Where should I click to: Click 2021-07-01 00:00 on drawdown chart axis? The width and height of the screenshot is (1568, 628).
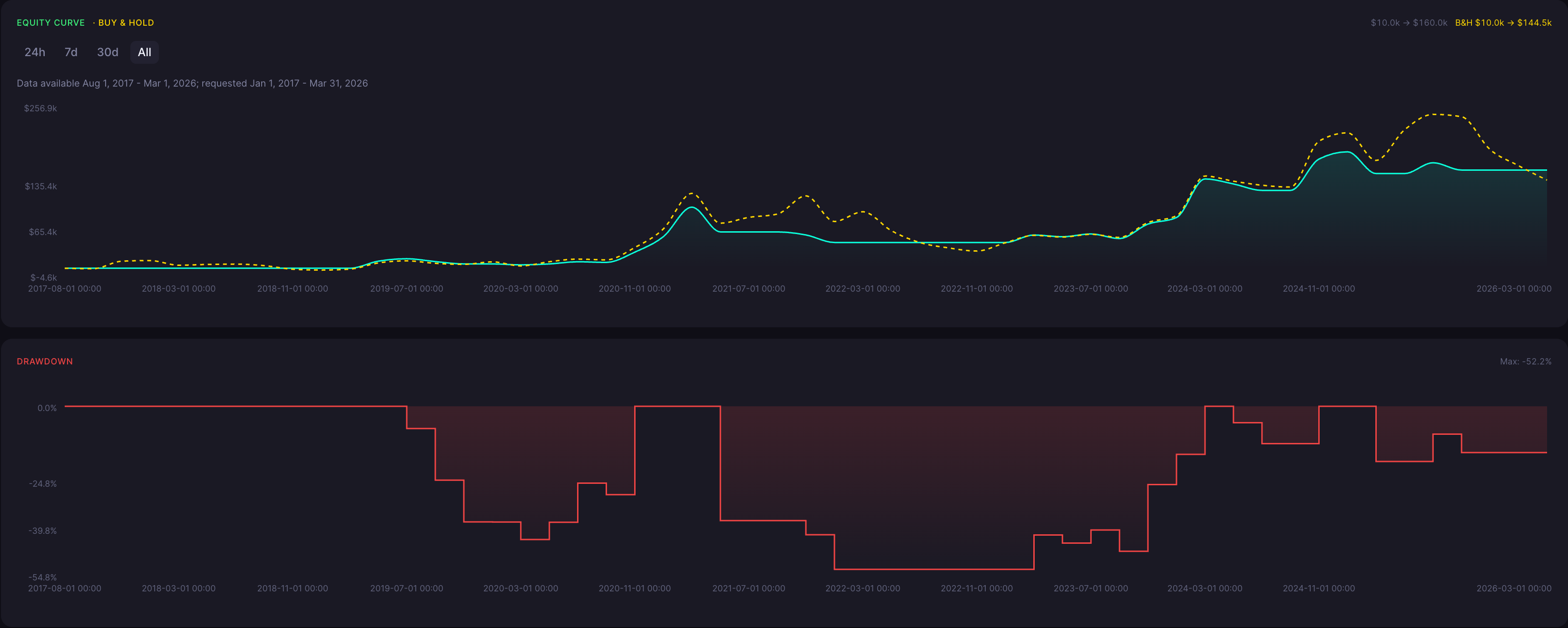pos(749,589)
